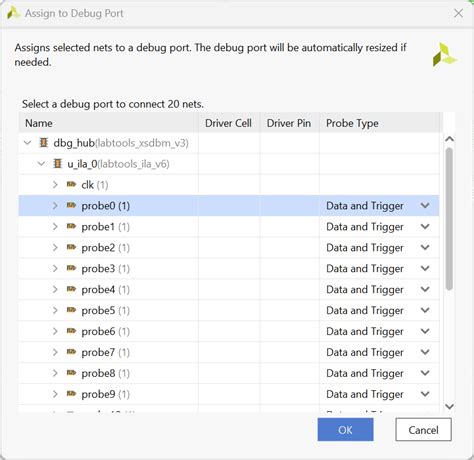Click the probe5 port icon

click(71, 310)
